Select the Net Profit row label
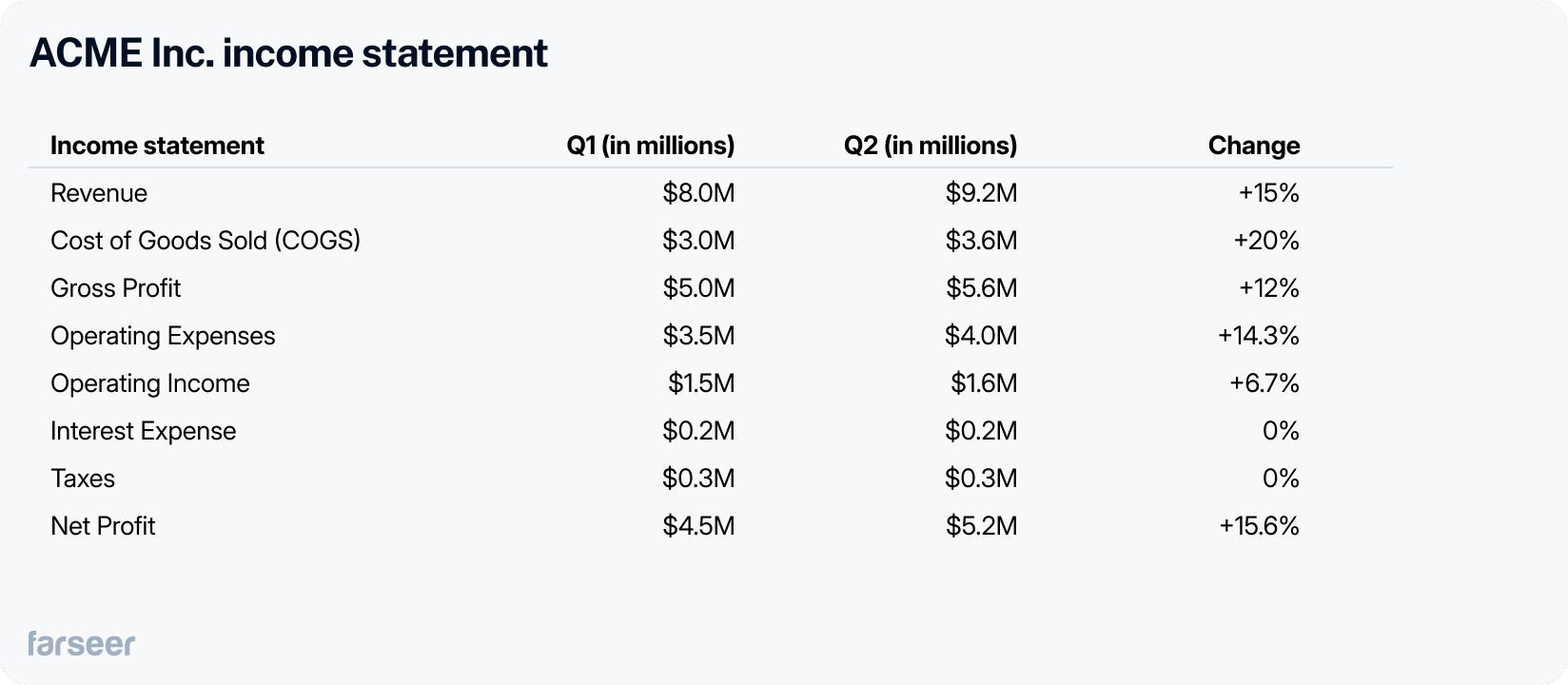 click(x=103, y=526)
